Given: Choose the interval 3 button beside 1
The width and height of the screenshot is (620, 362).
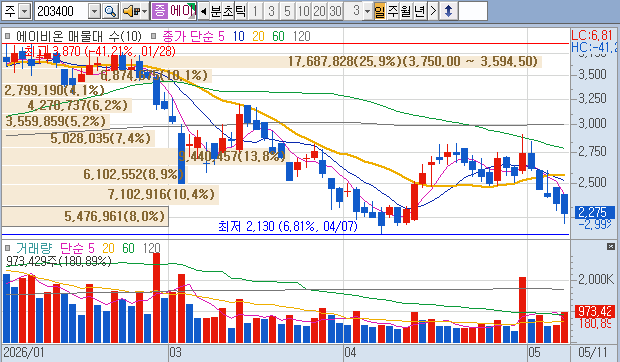Looking at the screenshot, I should click(x=271, y=11).
